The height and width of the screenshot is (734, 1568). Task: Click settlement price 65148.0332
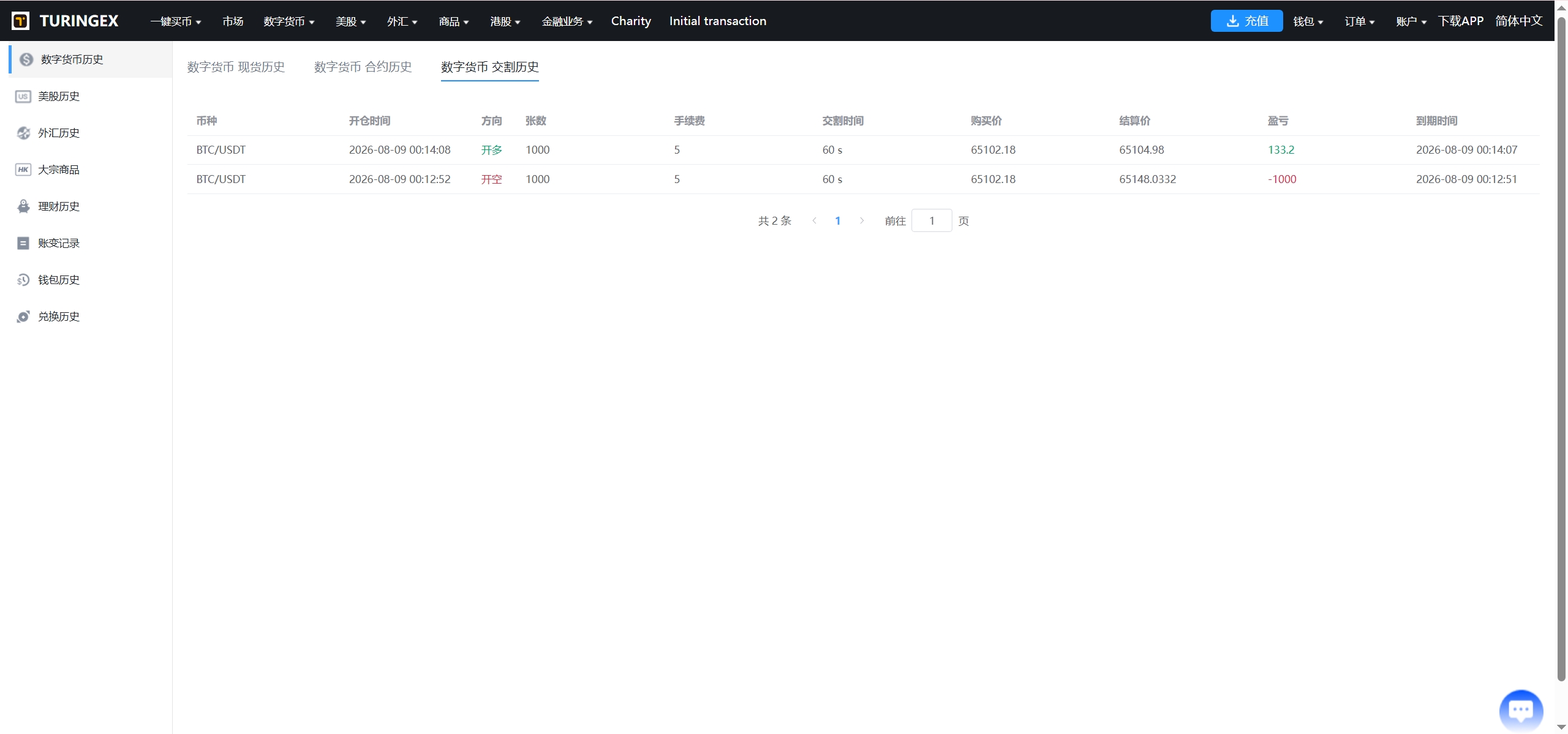(1148, 179)
